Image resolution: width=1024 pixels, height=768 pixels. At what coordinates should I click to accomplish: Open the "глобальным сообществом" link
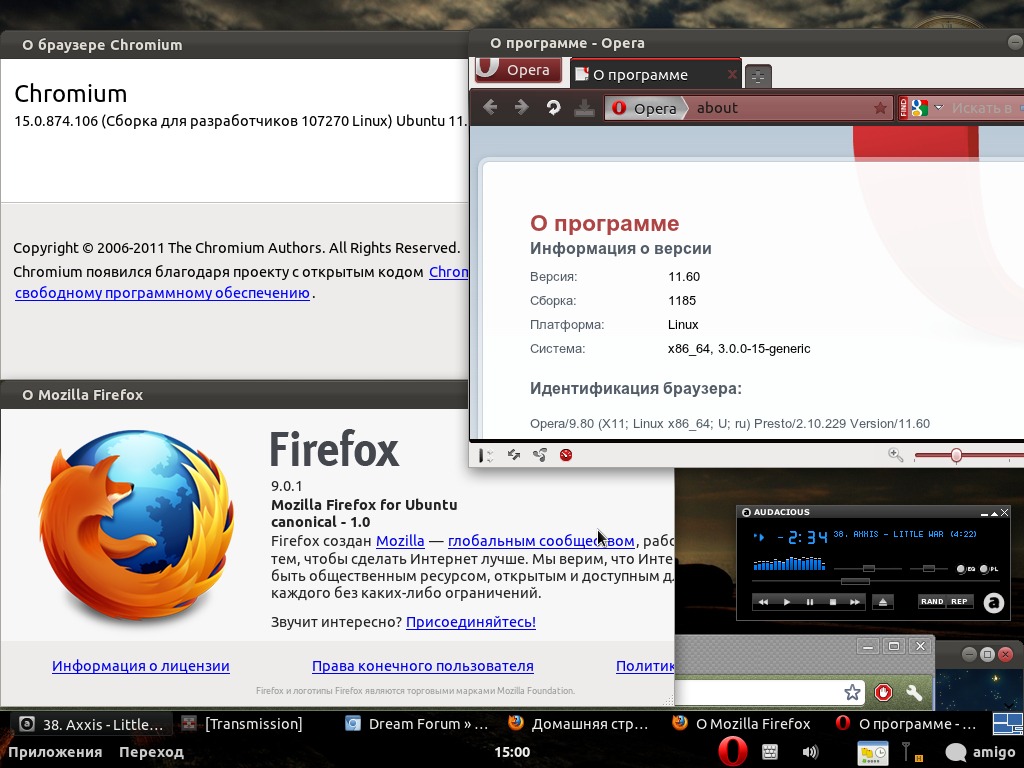click(x=541, y=541)
